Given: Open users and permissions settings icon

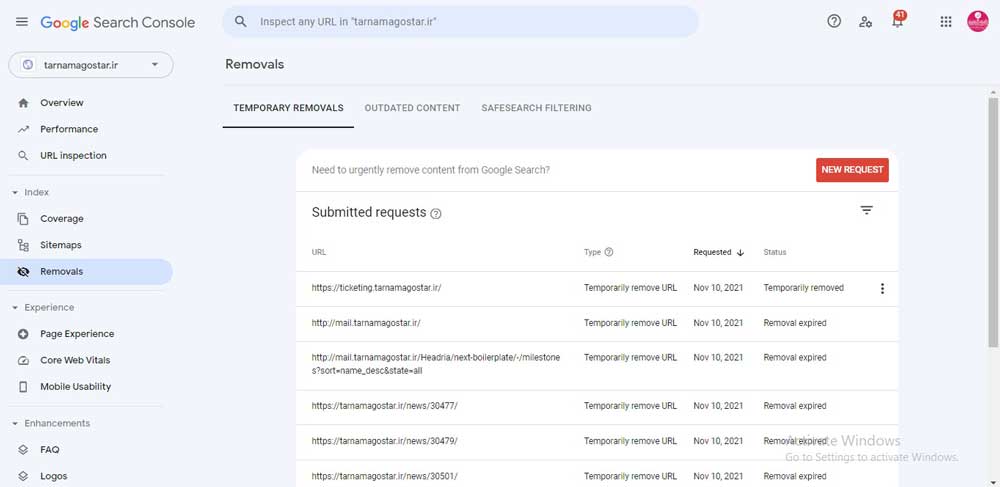Looking at the screenshot, I should [865, 22].
